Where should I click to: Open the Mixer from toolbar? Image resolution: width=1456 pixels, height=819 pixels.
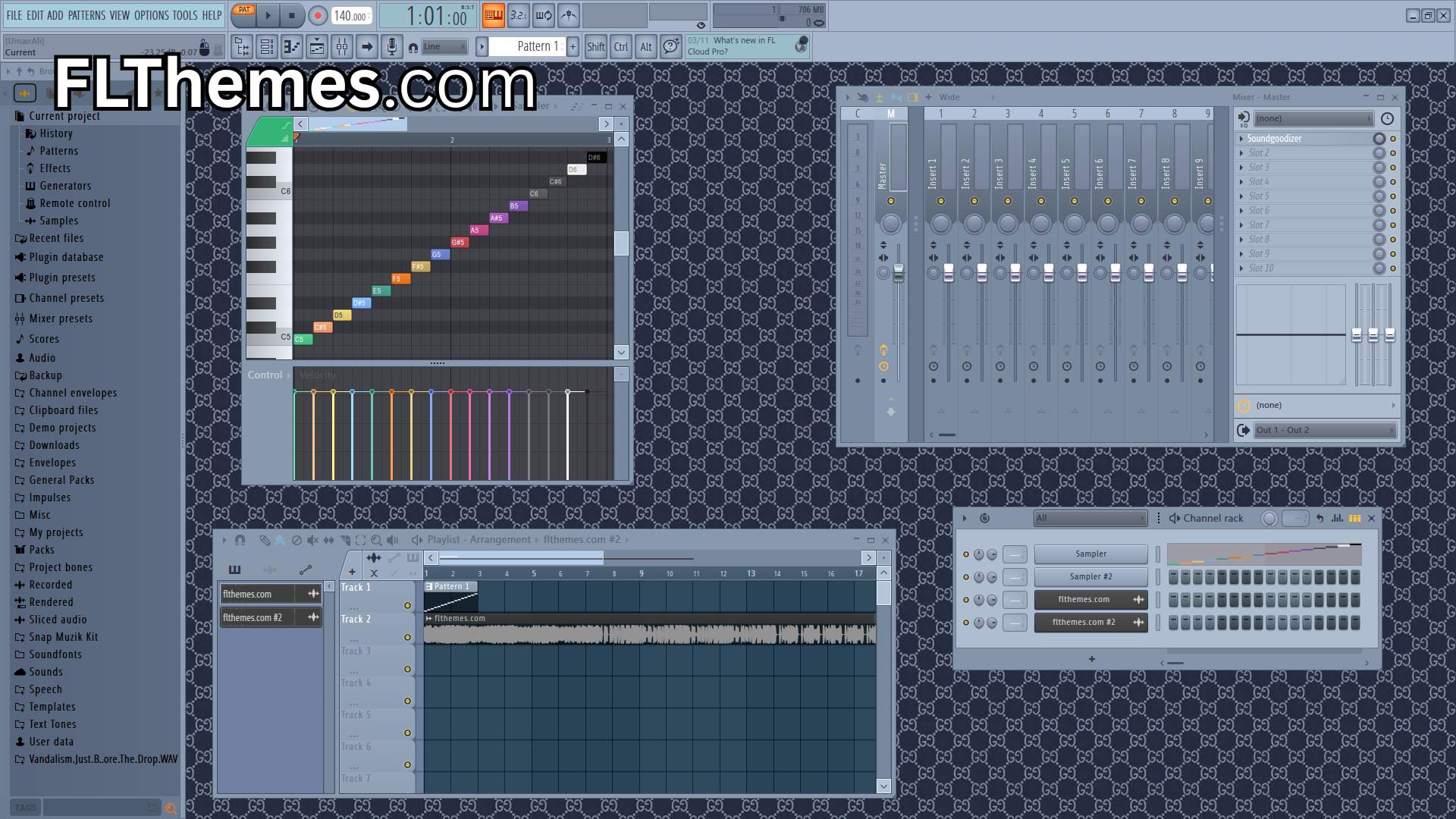[x=342, y=47]
